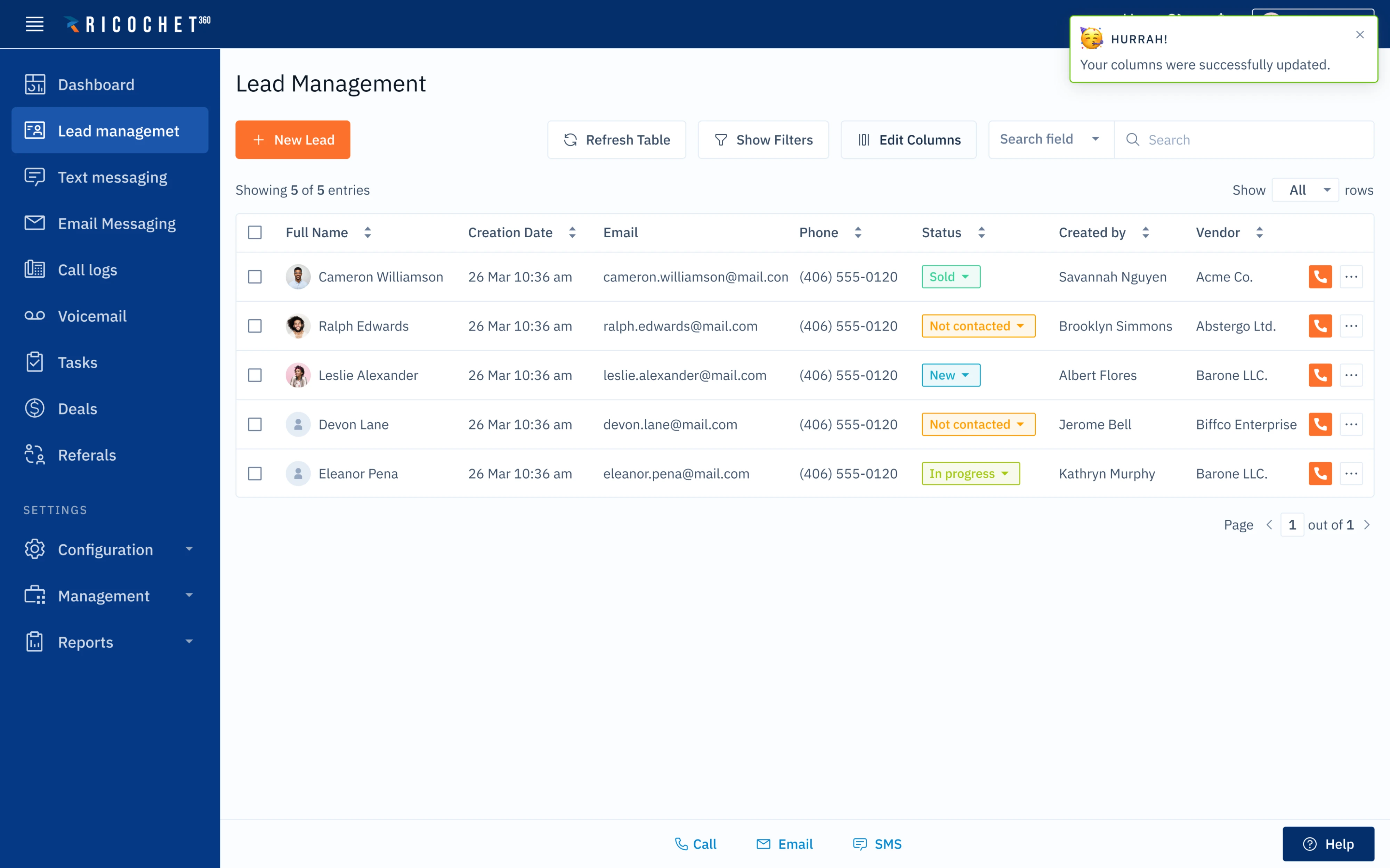Open the Search field dropdown

[1051, 139]
